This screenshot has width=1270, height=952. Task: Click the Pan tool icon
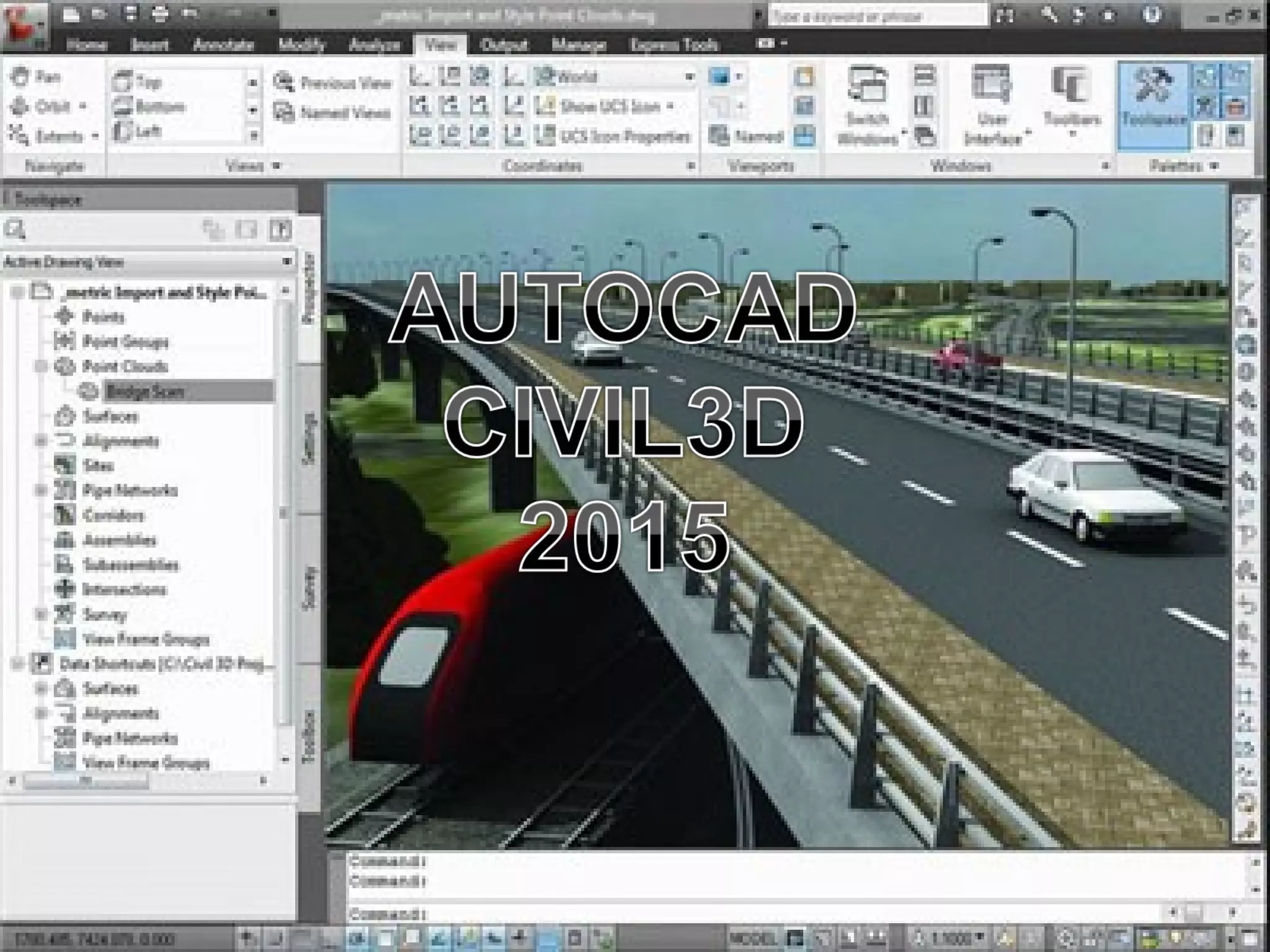pyautogui.click(x=20, y=77)
